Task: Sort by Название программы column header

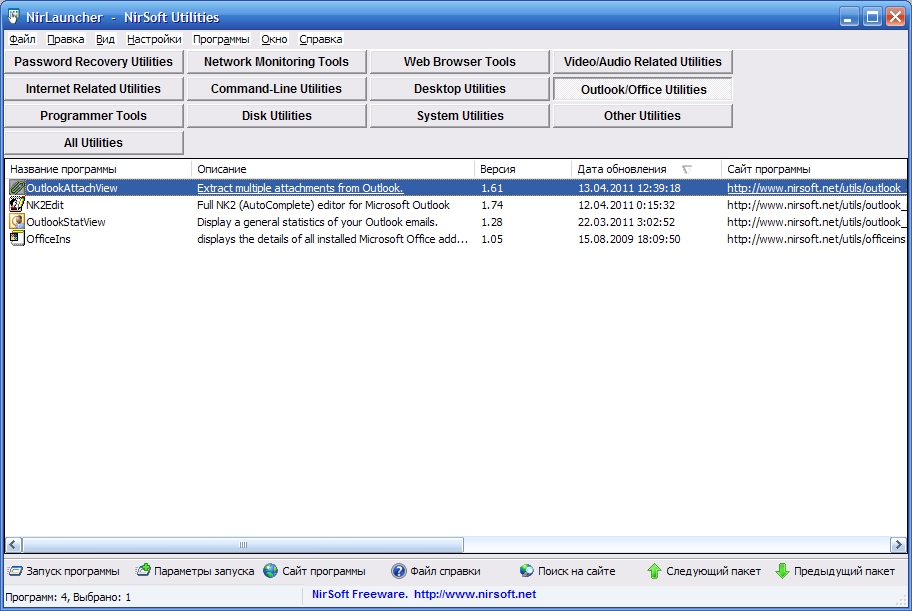Action: pos(98,169)
